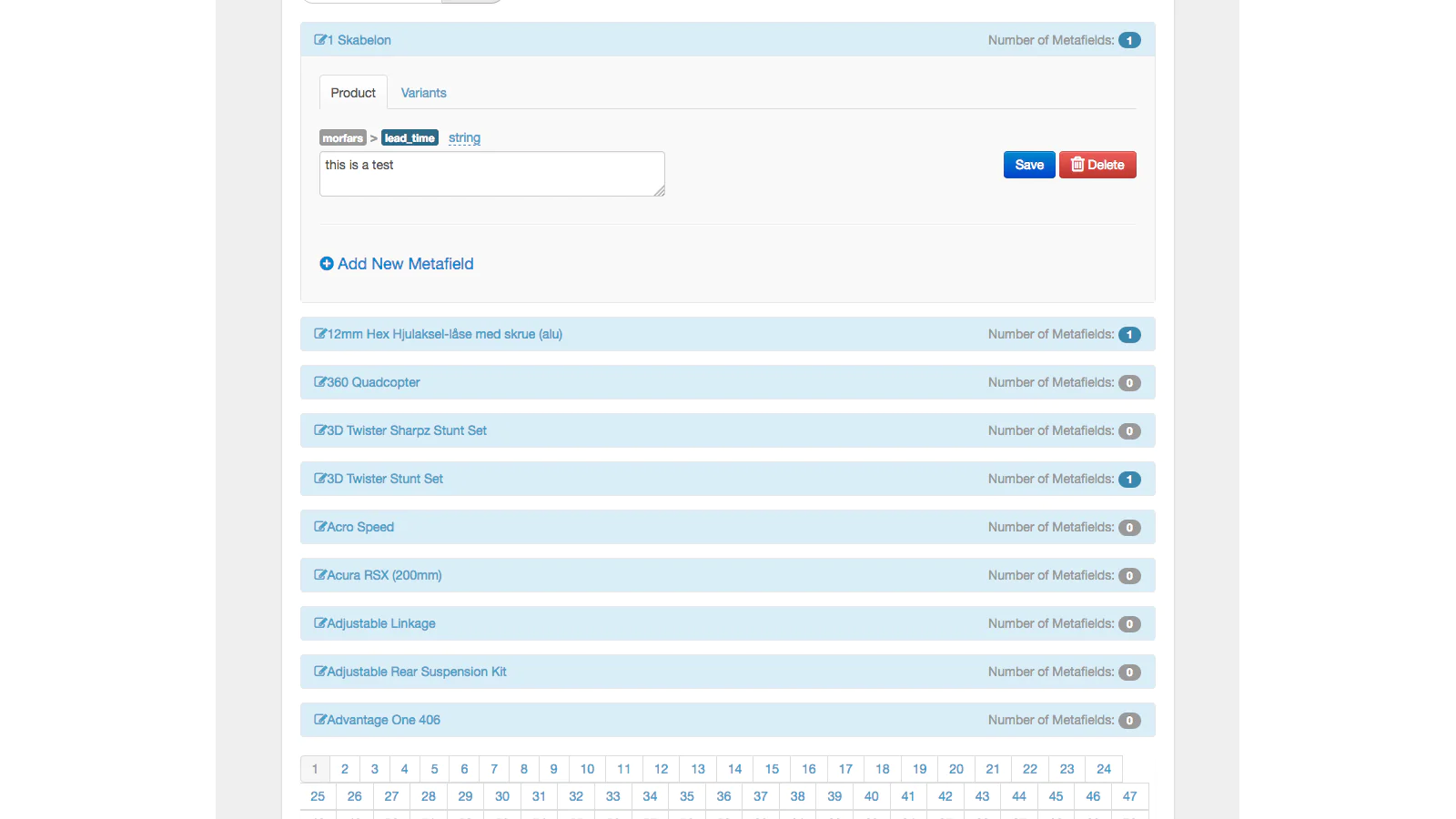Viewport: 1456px width, 819px height.
Task: Go to page 43
Action: [x=982, y=796]
